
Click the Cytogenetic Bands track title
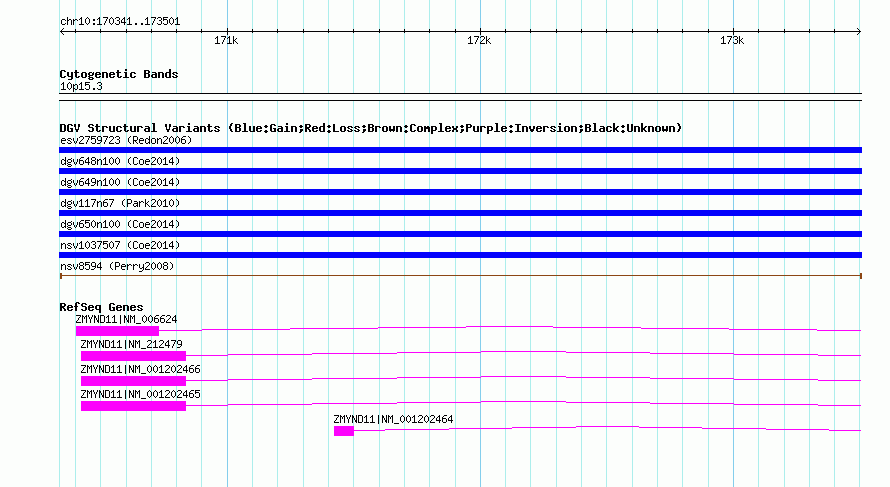119,74
